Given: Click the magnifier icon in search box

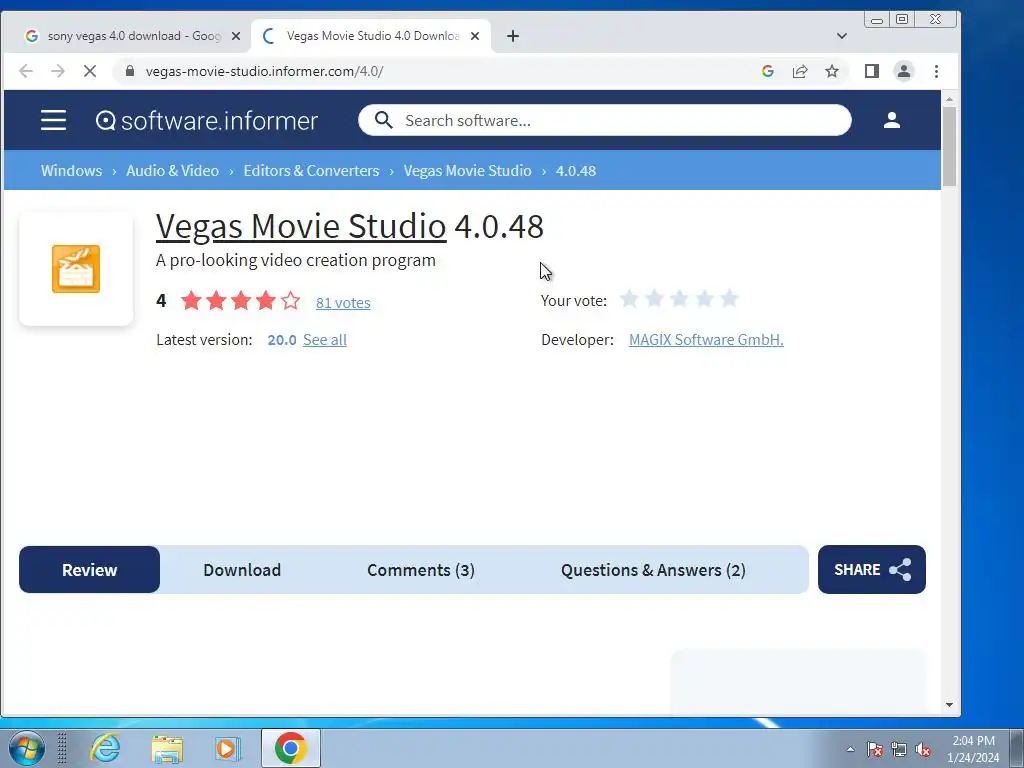Looking at the screenshot, I should [383, 120].
